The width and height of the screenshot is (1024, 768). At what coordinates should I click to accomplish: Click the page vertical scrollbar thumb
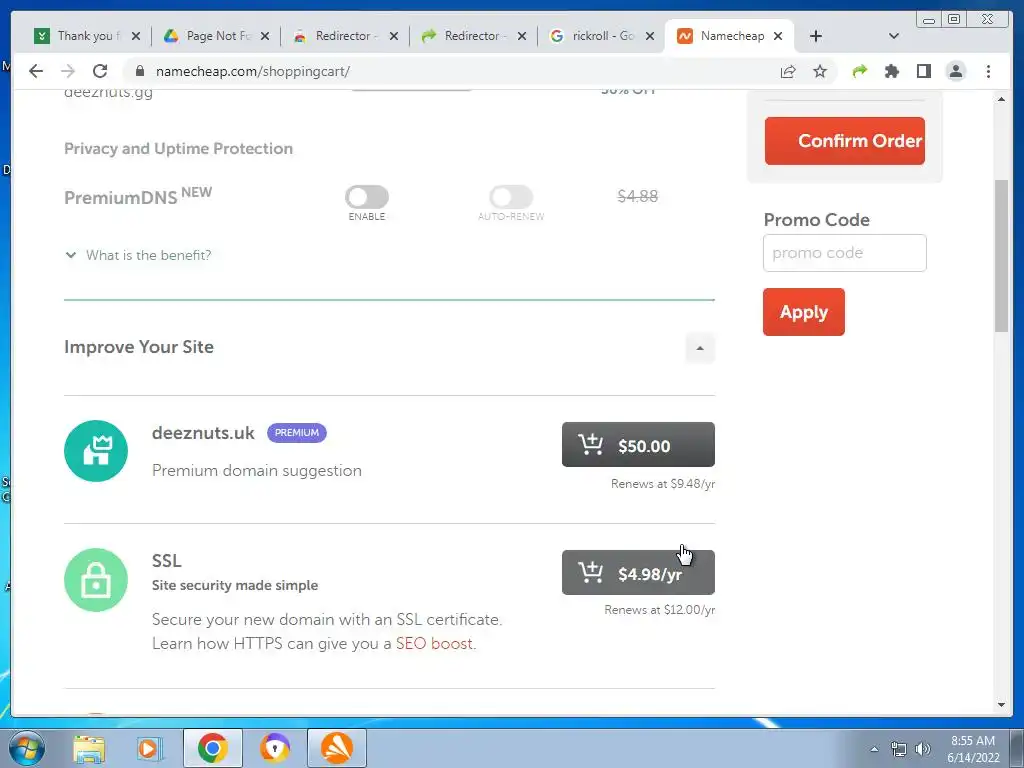tap(1001, 256)
